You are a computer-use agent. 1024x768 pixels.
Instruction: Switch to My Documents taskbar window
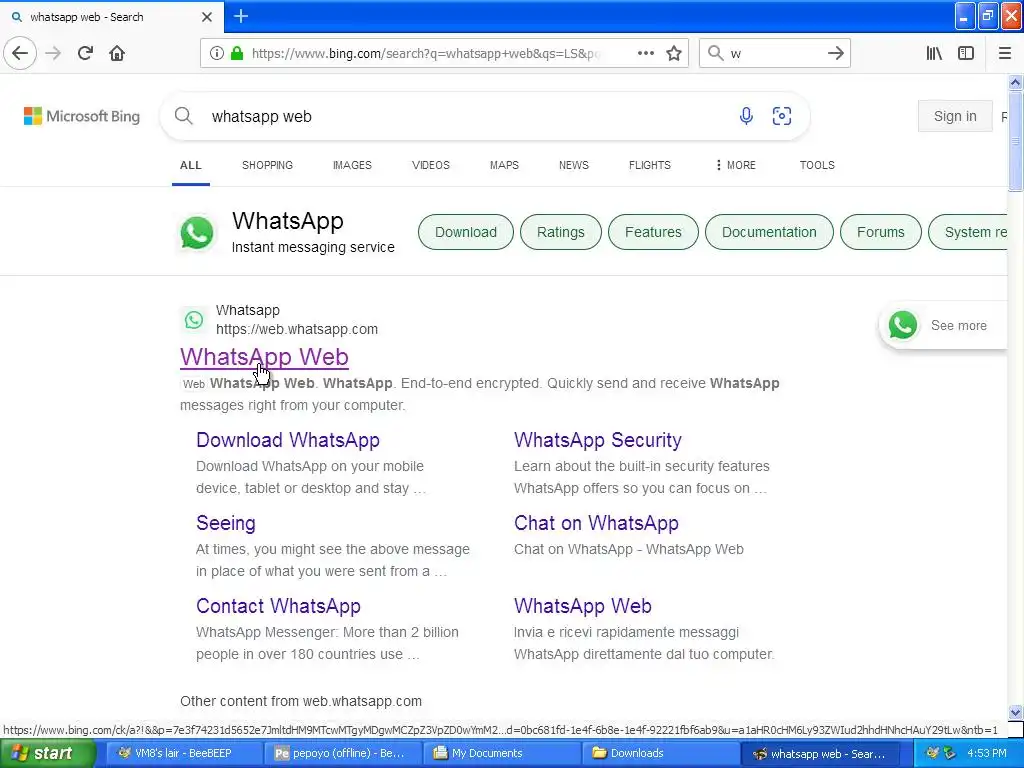coord(502,753)
